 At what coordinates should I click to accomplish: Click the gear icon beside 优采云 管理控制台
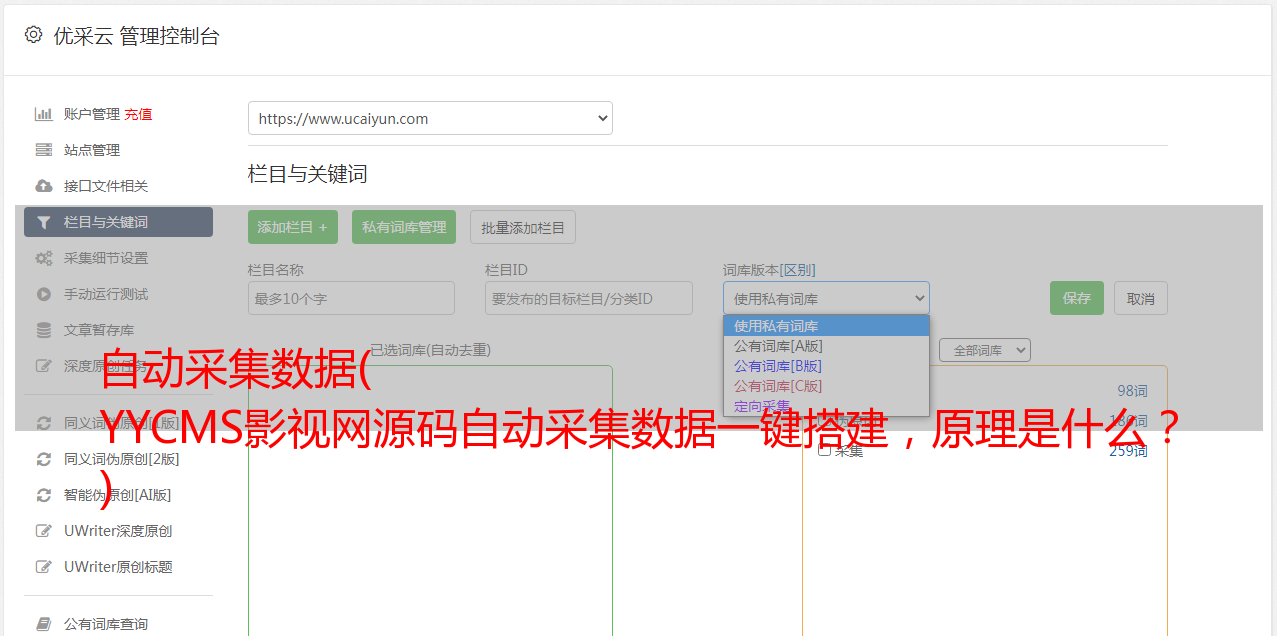pyautogui.click(x=33, y=35)
